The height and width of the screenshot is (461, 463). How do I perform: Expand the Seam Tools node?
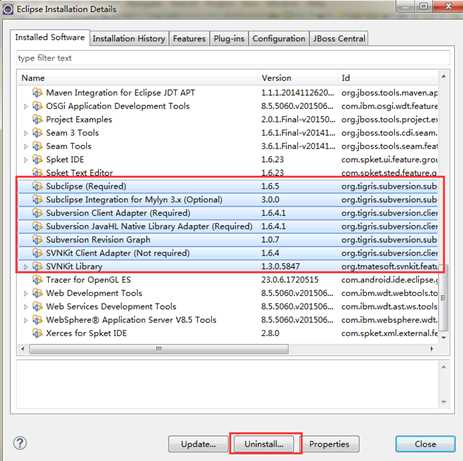pyautogui.click(x=26, y=146)
